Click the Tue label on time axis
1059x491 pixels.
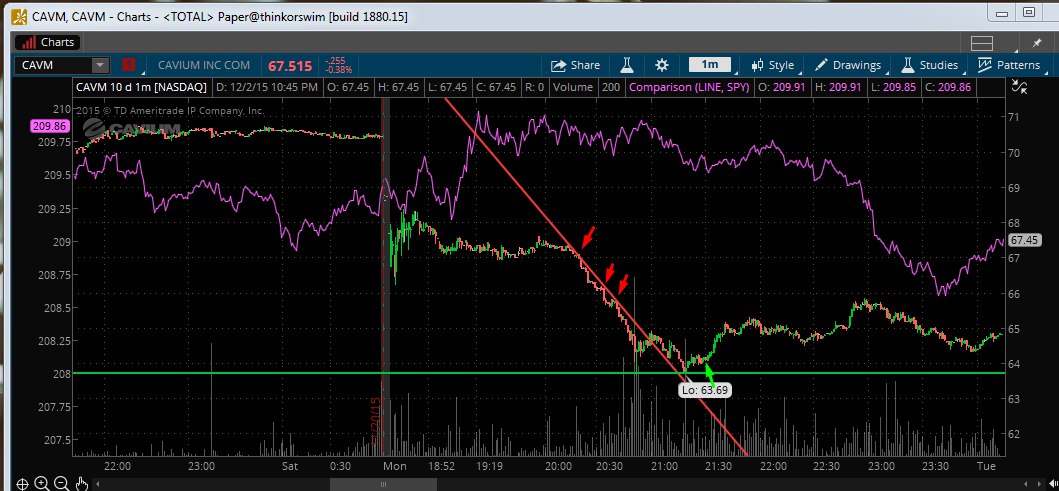(987, 466)
